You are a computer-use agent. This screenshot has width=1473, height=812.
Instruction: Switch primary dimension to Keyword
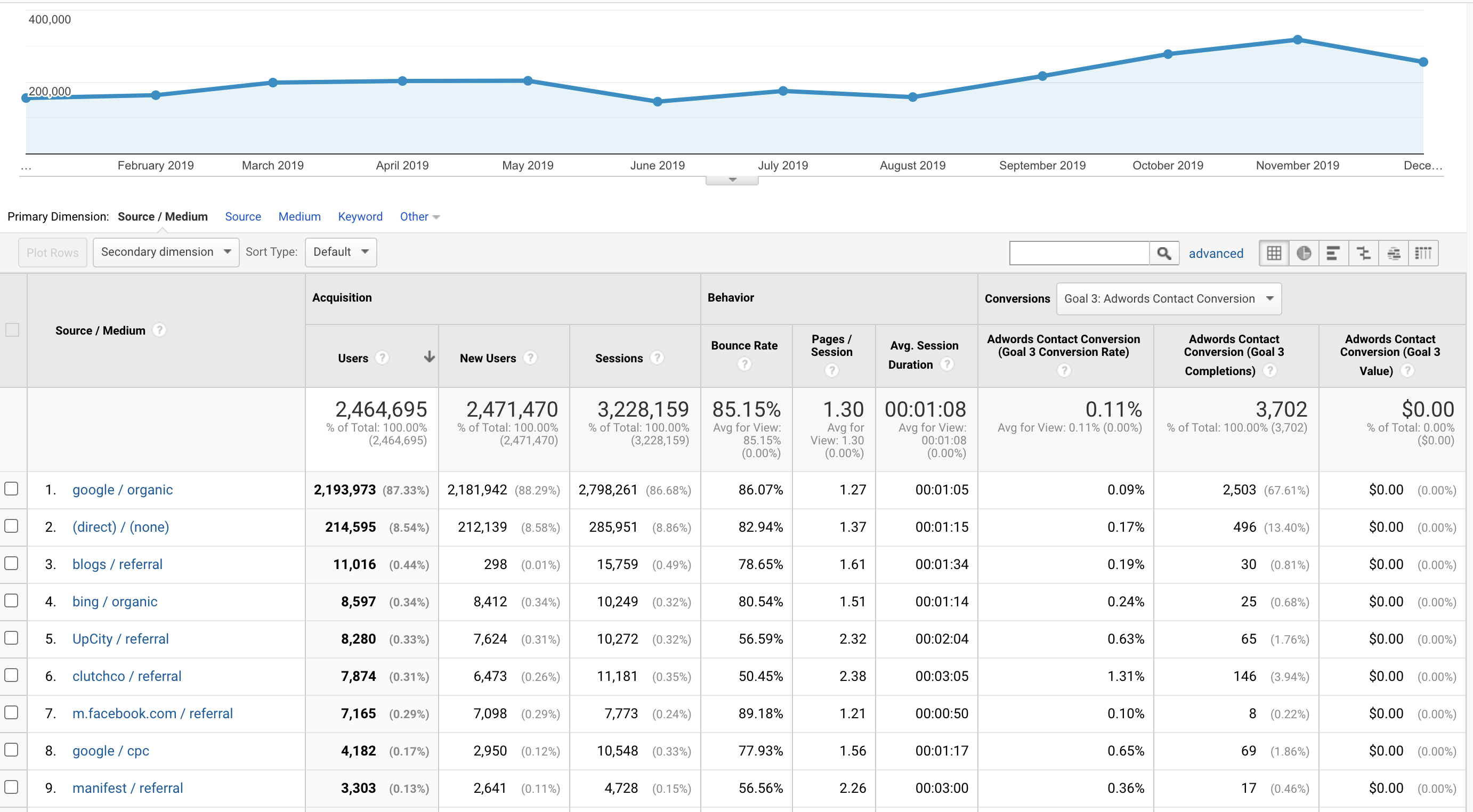[360, 217]
